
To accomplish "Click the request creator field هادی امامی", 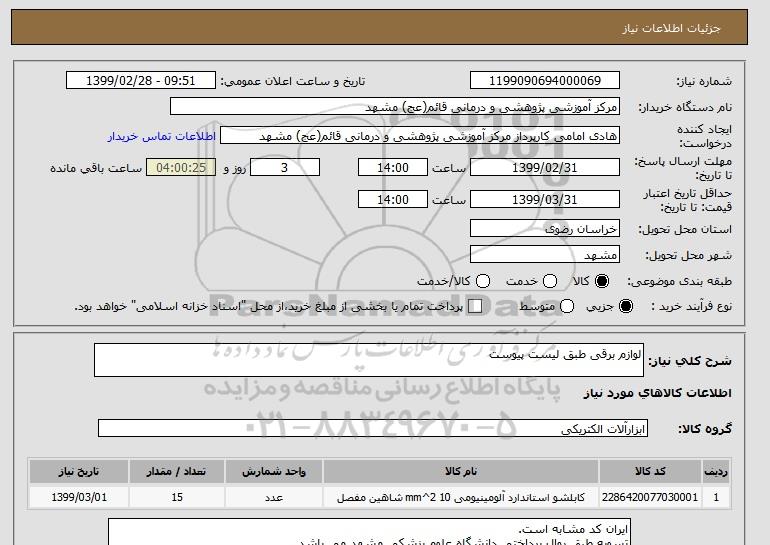I will pyautogui.click(x=420, y=136).
